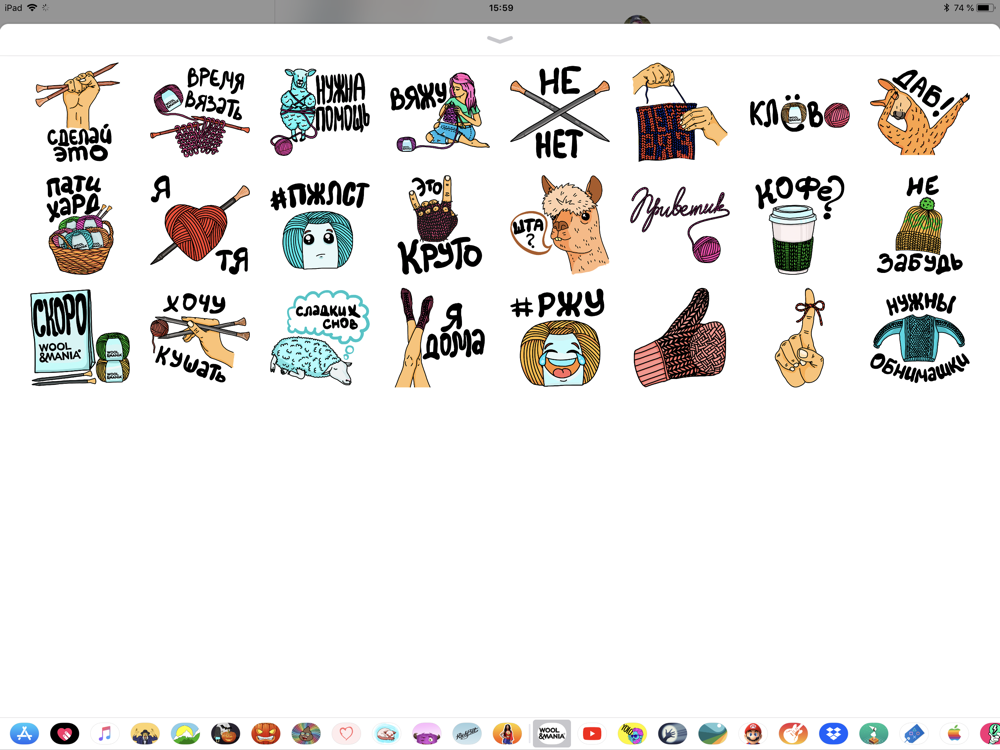The width and height of the screenshot is (1000, 750).
Task: Pick the 'Сделай это' fist sticker
Action: click(x=79, y=112)
